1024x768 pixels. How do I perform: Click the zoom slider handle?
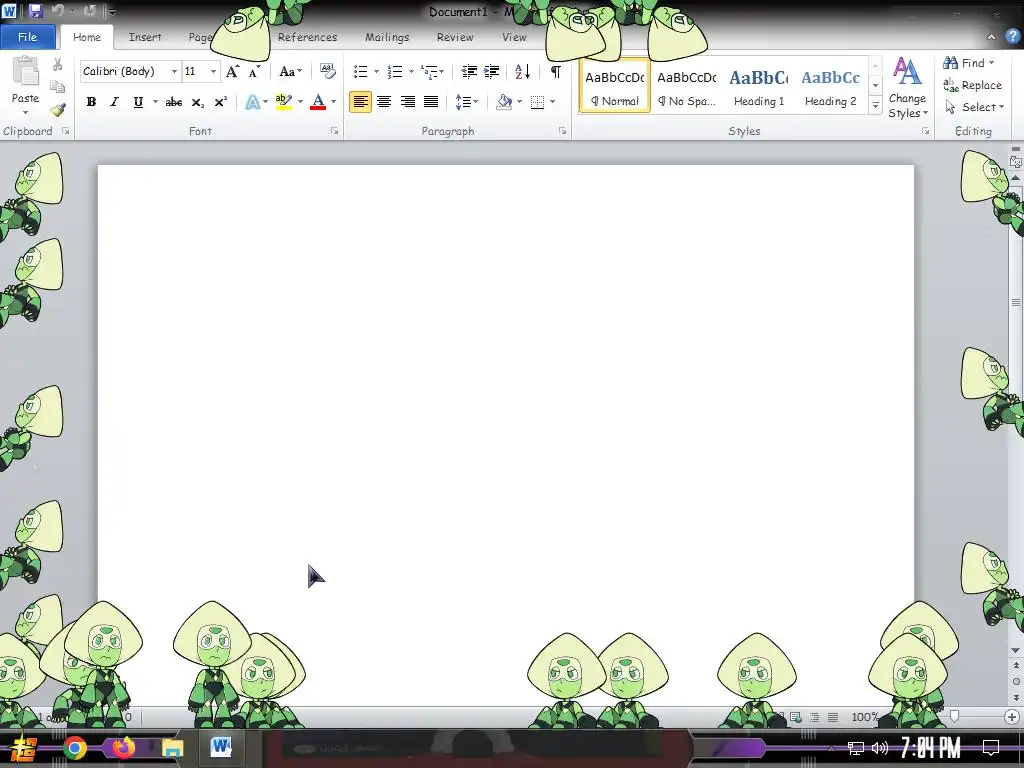click(954, 716)
